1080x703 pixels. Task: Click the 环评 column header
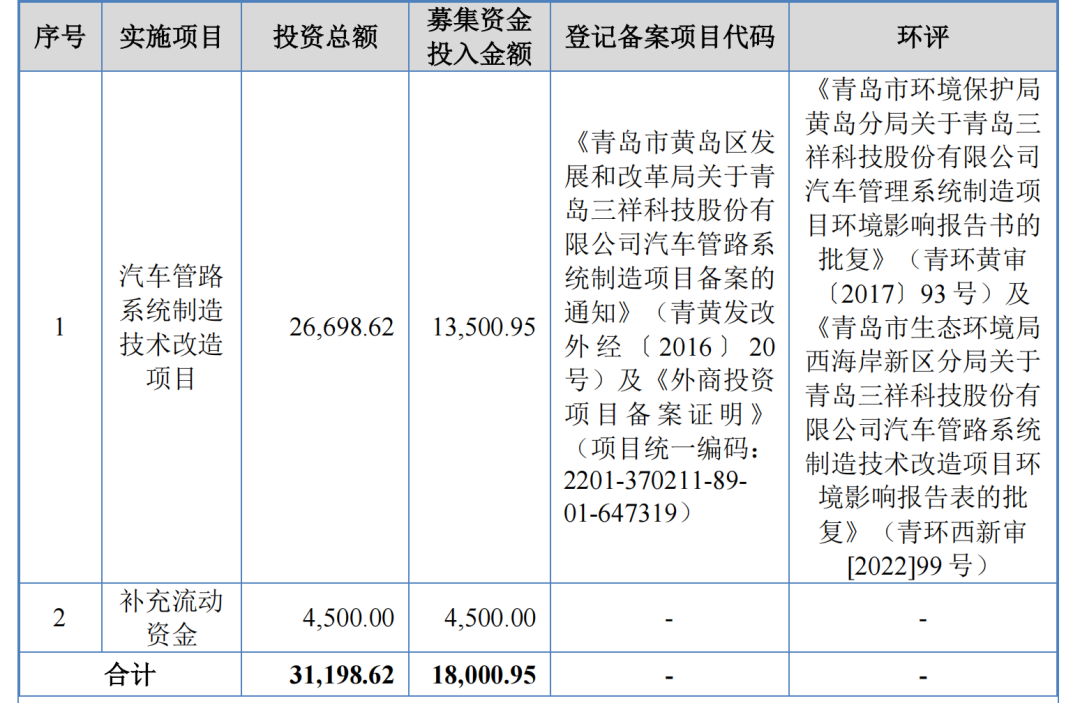(x=923, y=36)
